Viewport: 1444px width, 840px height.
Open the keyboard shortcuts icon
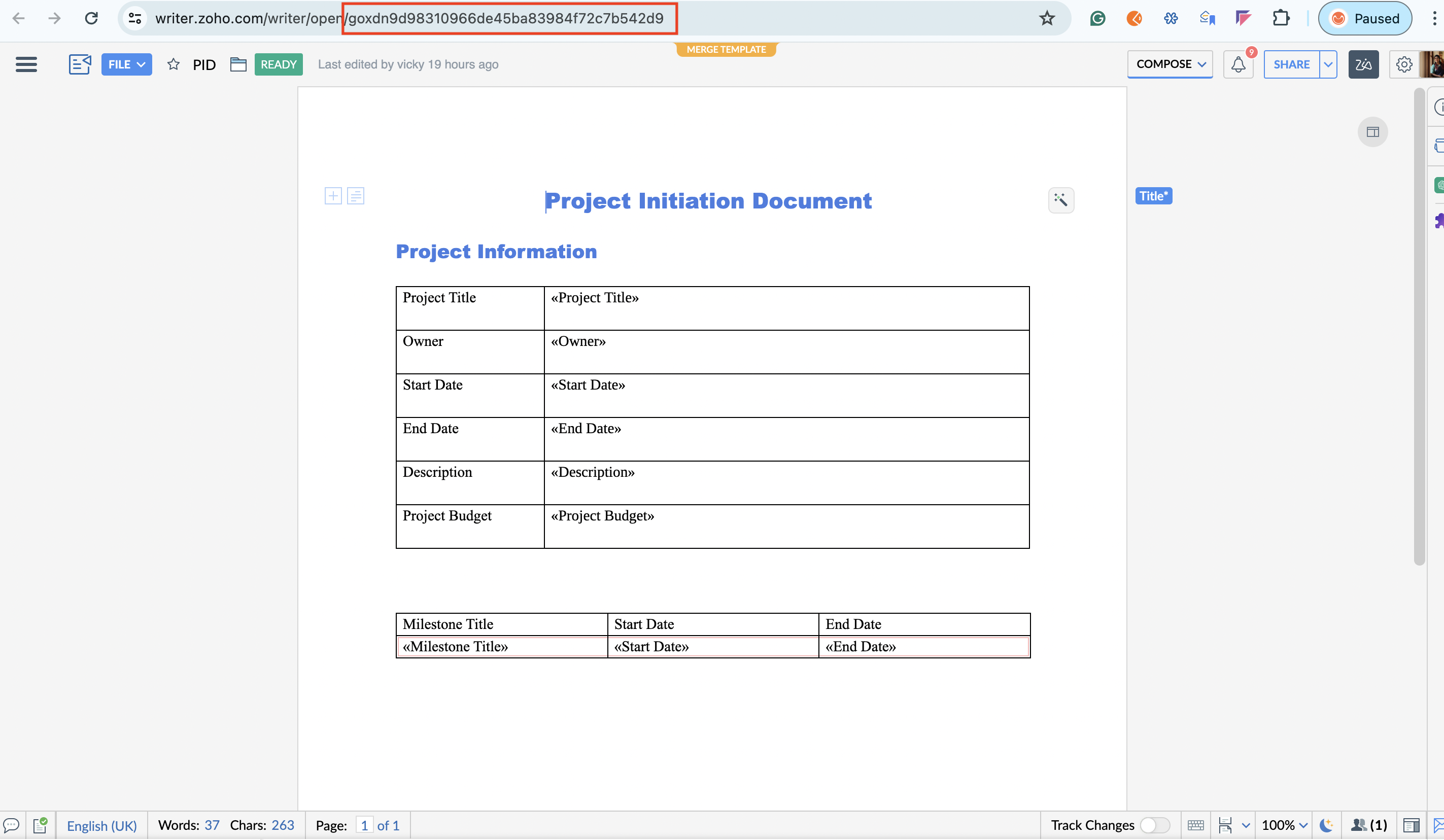(1195, 825)
